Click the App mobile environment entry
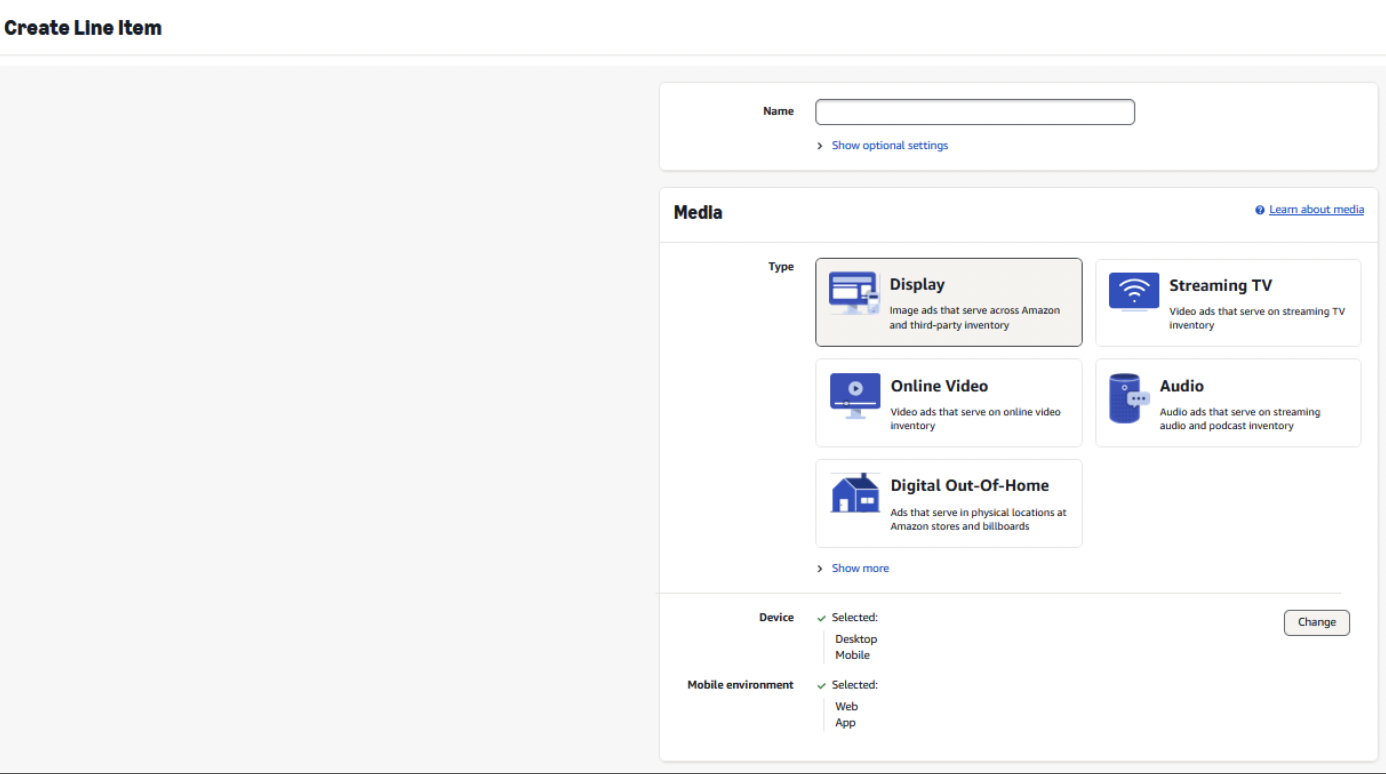This screenshot has width=1386, height=774. pos(845,722)
